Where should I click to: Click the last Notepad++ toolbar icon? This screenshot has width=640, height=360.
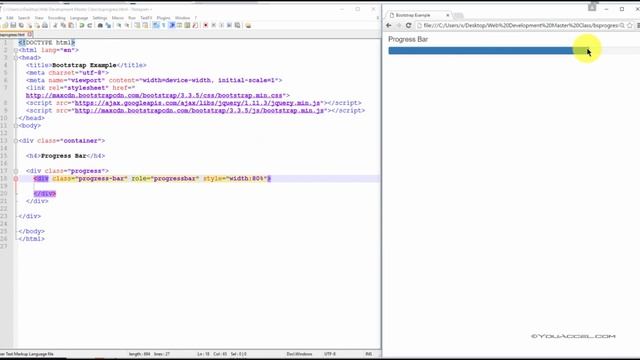(x=248, y=25)
